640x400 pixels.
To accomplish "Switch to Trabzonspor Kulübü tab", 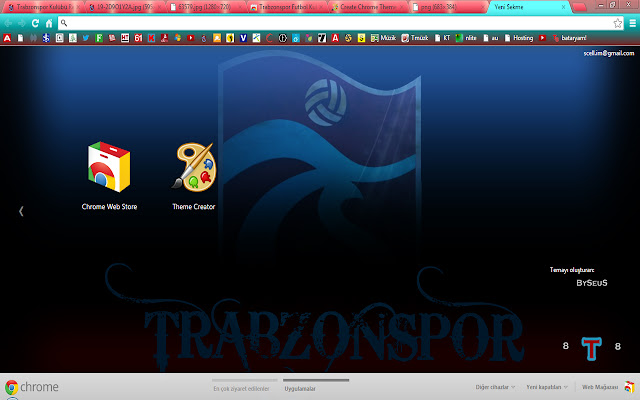I will [x=42, y=7].
